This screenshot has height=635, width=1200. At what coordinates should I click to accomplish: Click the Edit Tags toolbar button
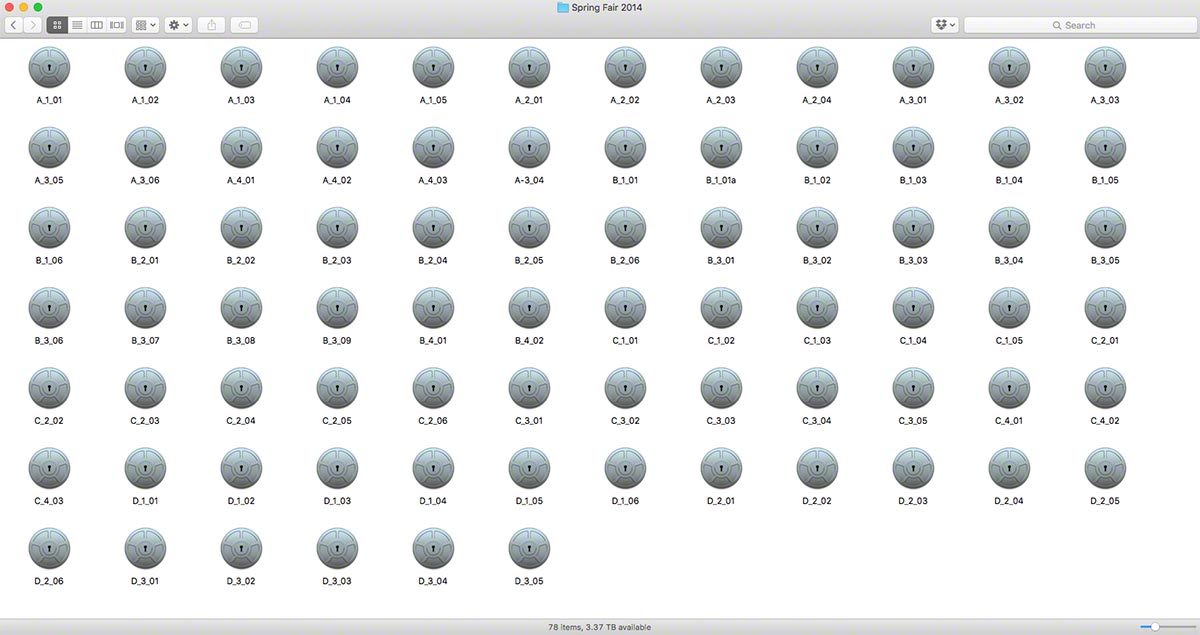245,25
